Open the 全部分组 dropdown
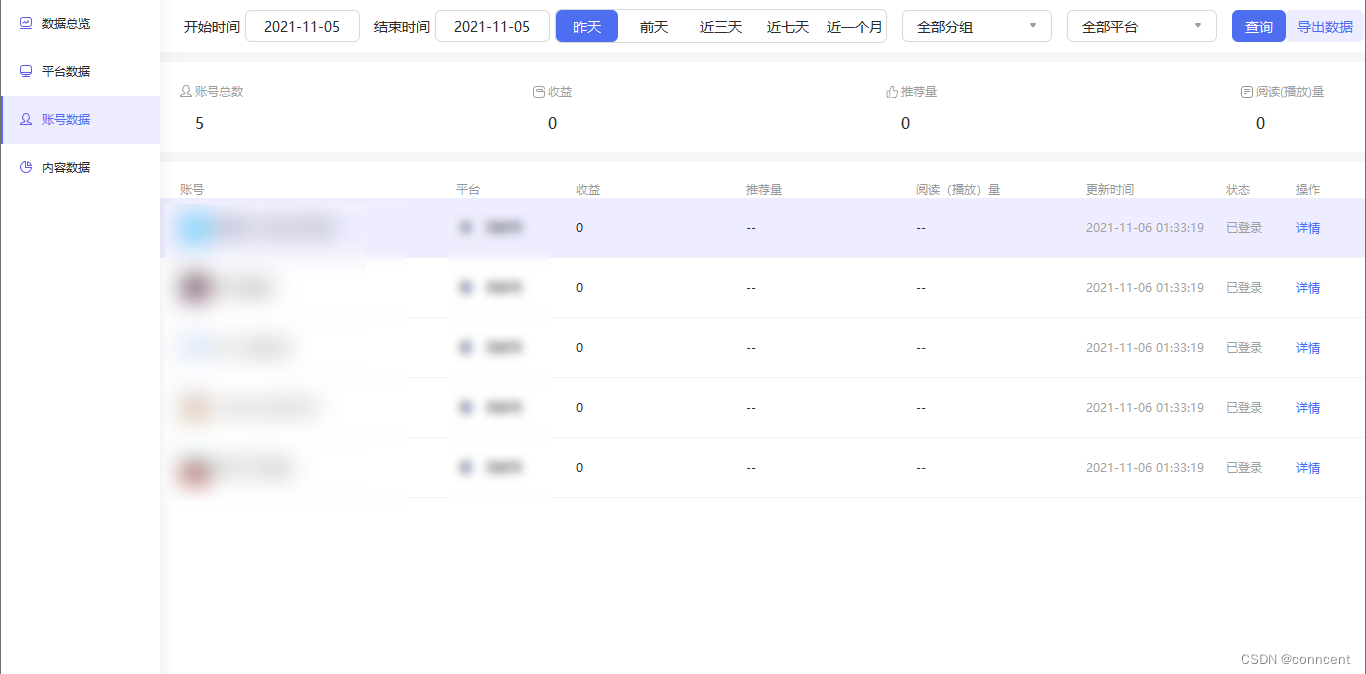This screenshot has width=1366, height=674. 977,27
